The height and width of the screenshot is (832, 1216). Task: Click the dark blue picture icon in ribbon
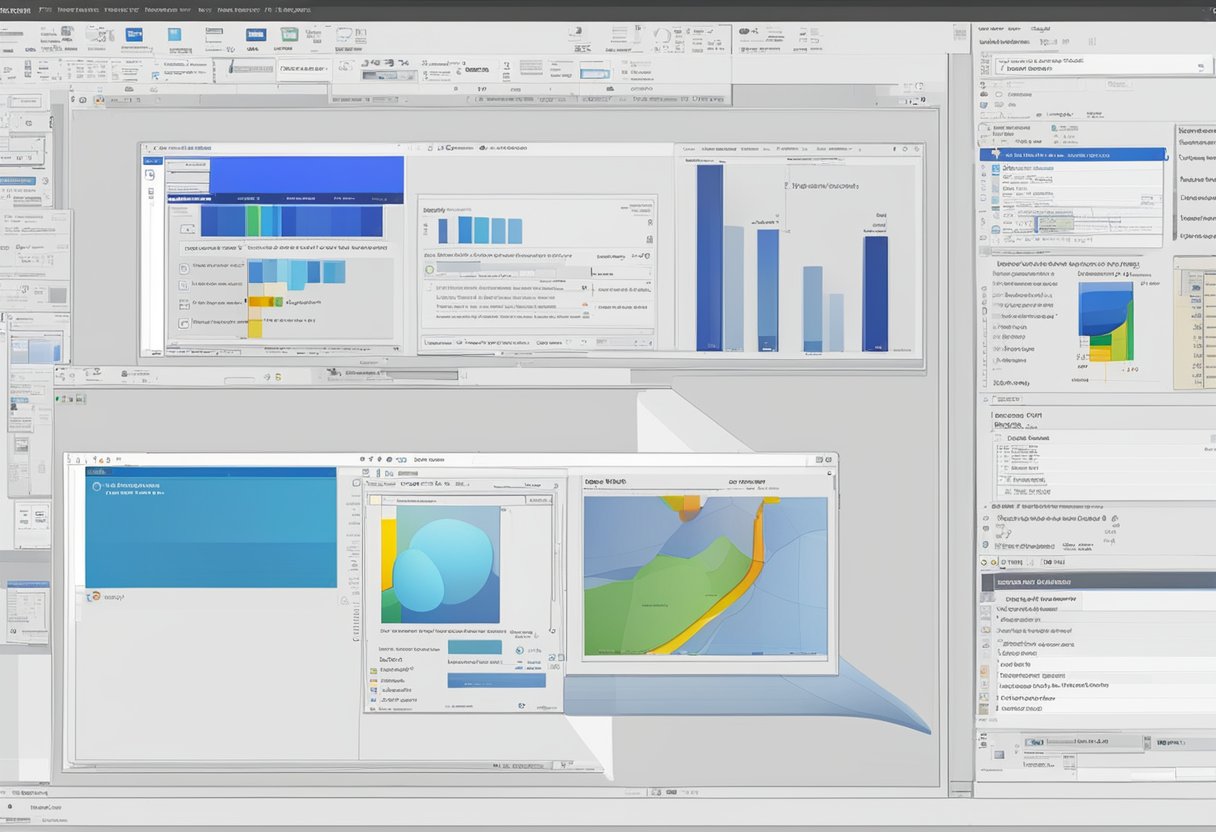pos(255,35)
